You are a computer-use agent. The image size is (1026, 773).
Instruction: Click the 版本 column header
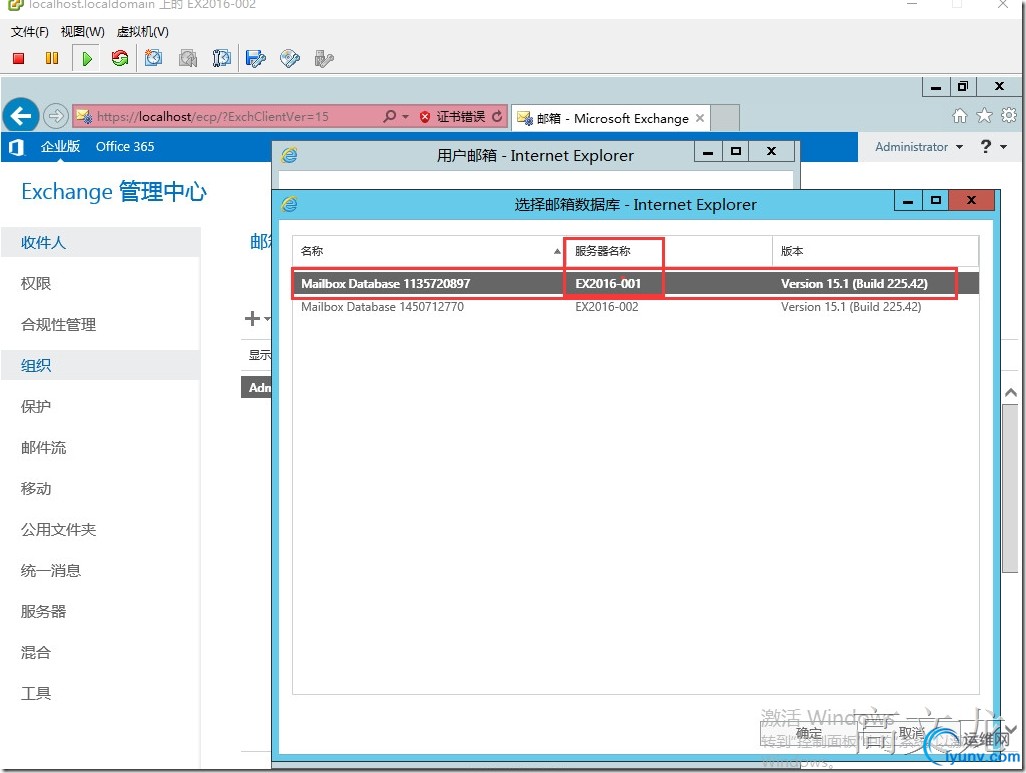click(x=876, y=251)
